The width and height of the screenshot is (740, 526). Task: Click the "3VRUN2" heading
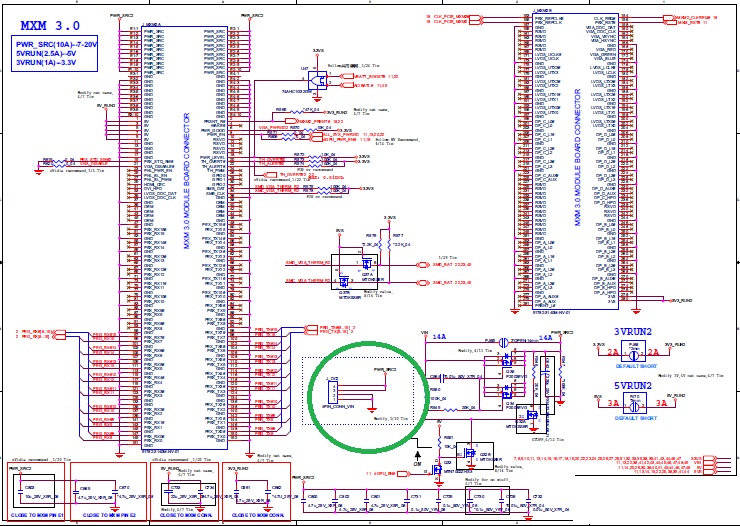tap(632, 332)
